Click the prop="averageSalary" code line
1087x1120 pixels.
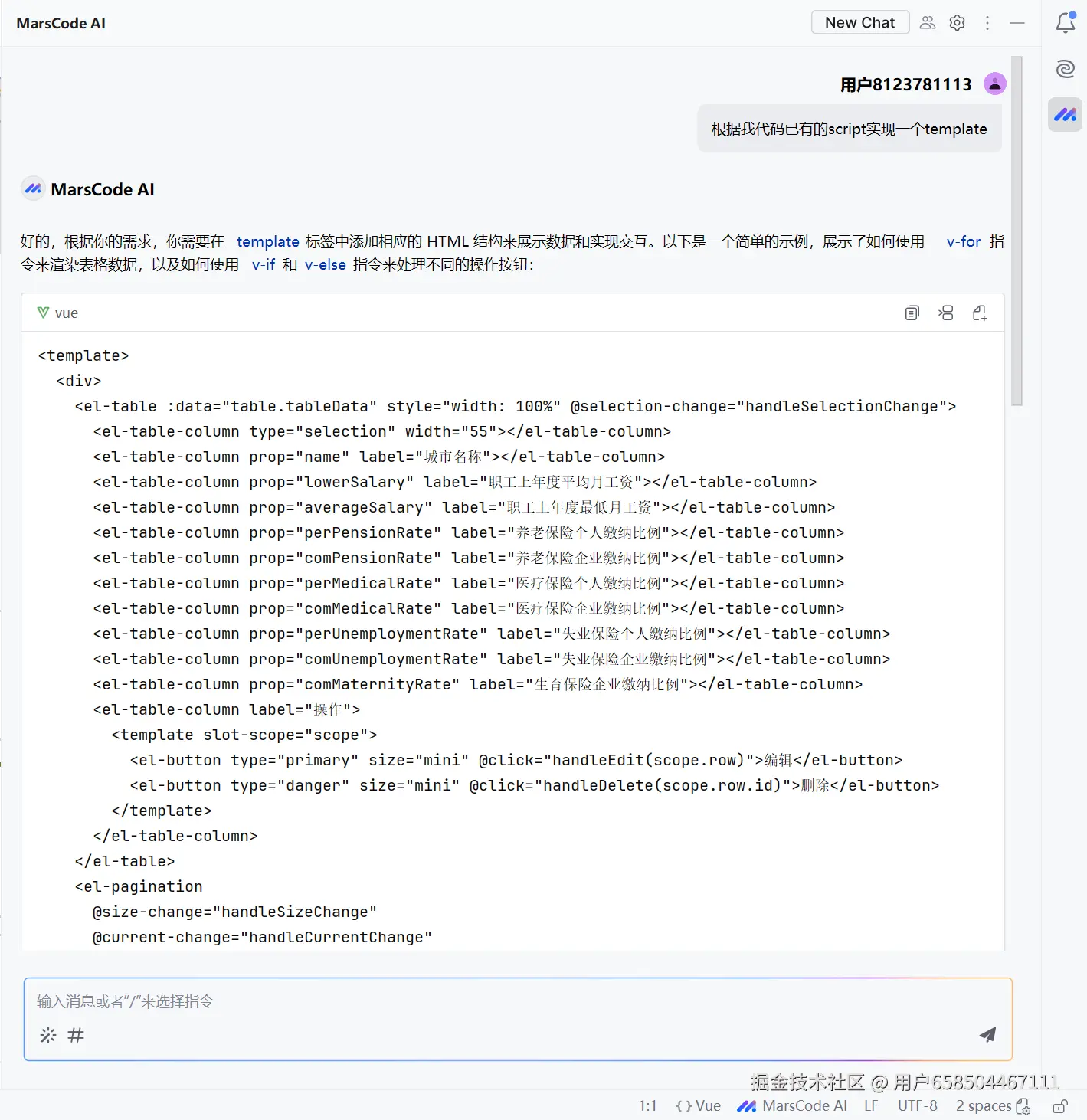463,507
